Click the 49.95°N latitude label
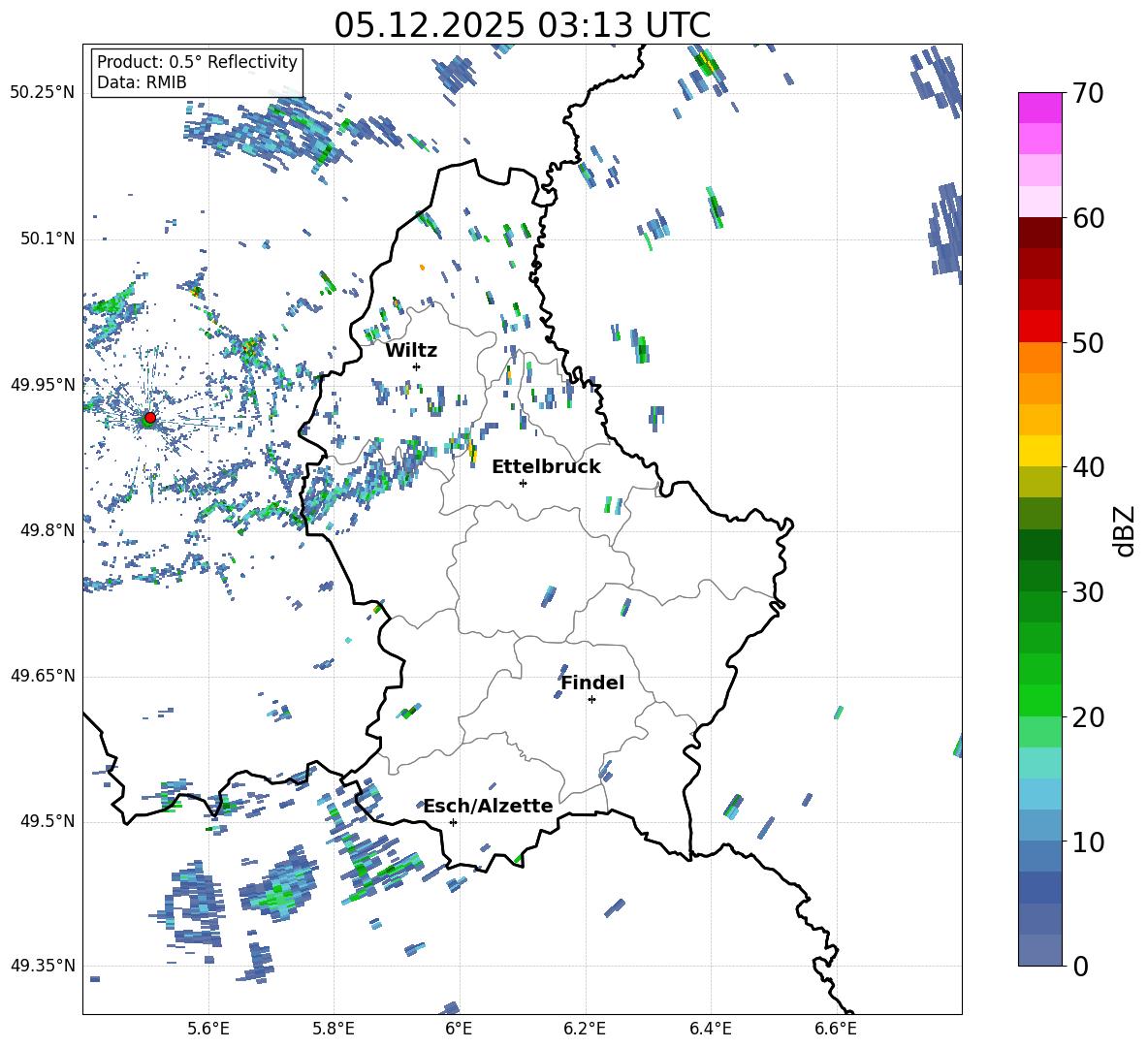 43,384
